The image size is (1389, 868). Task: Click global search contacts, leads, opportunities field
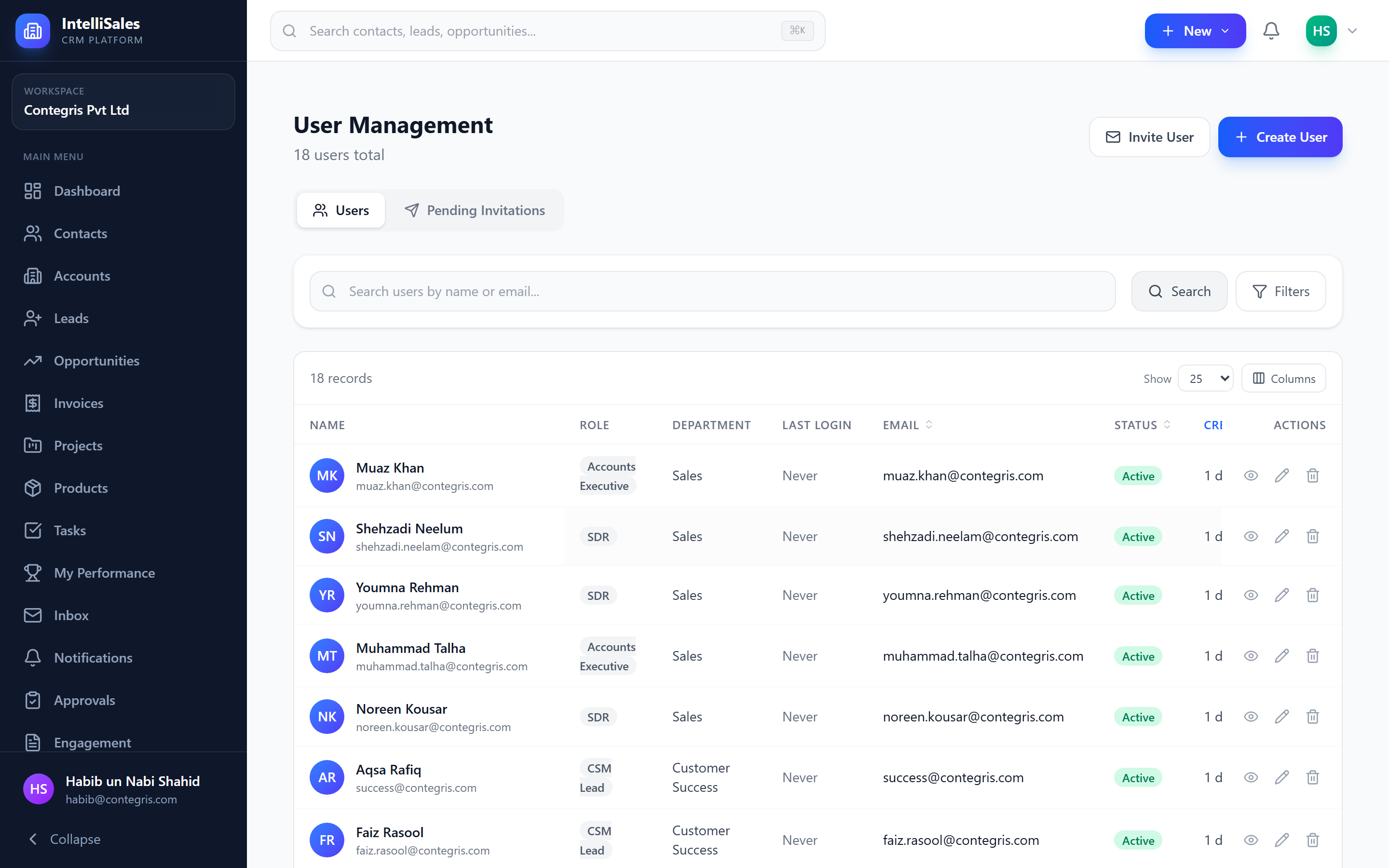[x=547, y=31]
